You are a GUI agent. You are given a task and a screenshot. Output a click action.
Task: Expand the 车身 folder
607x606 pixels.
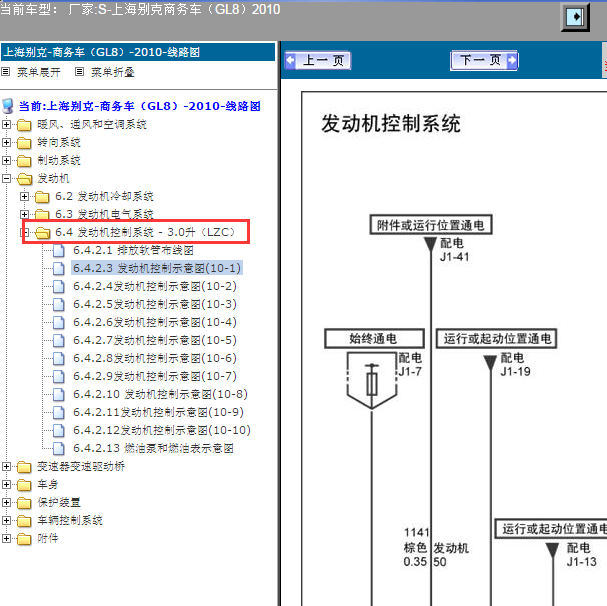[x=6, y=484]
